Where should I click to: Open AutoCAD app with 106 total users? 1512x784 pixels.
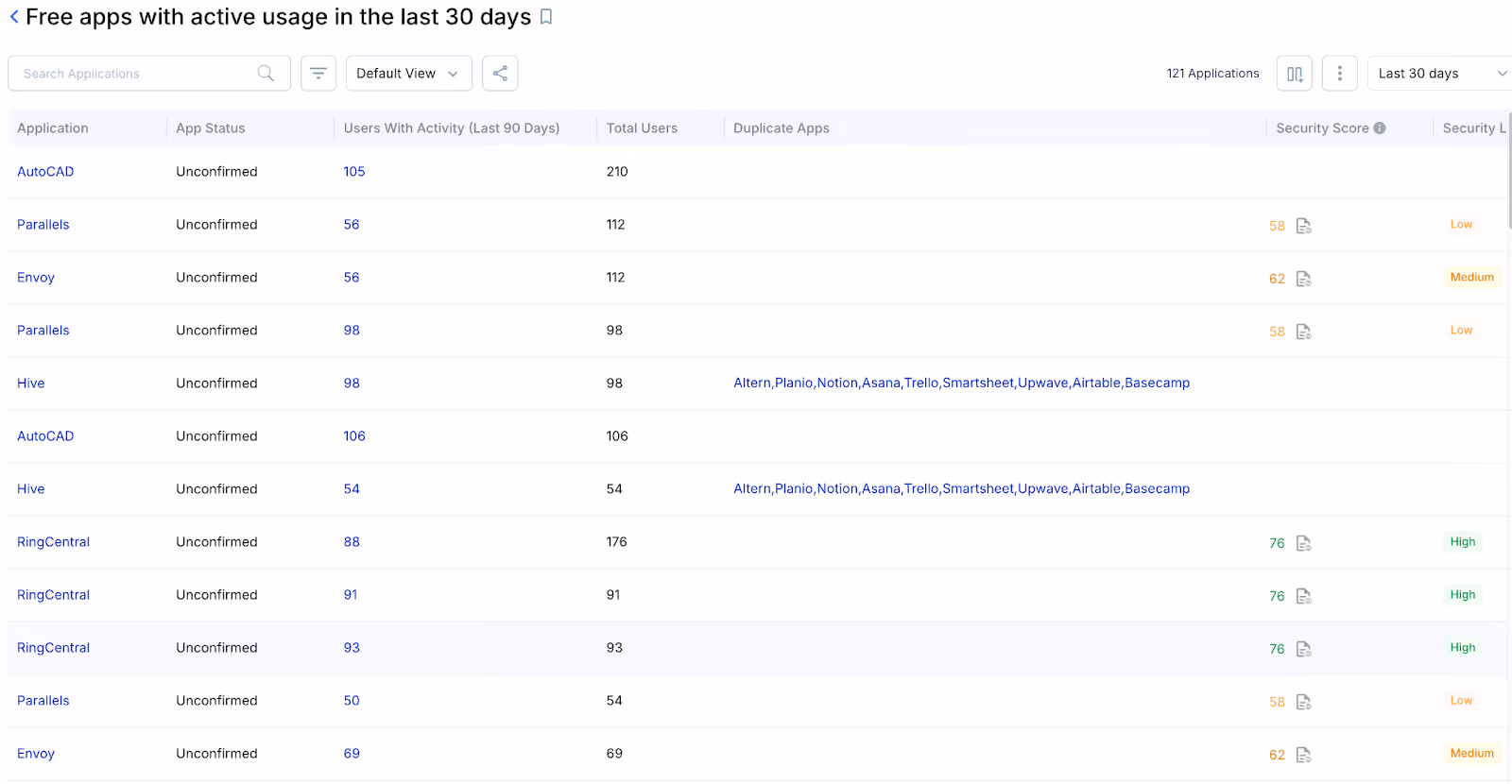45,436
